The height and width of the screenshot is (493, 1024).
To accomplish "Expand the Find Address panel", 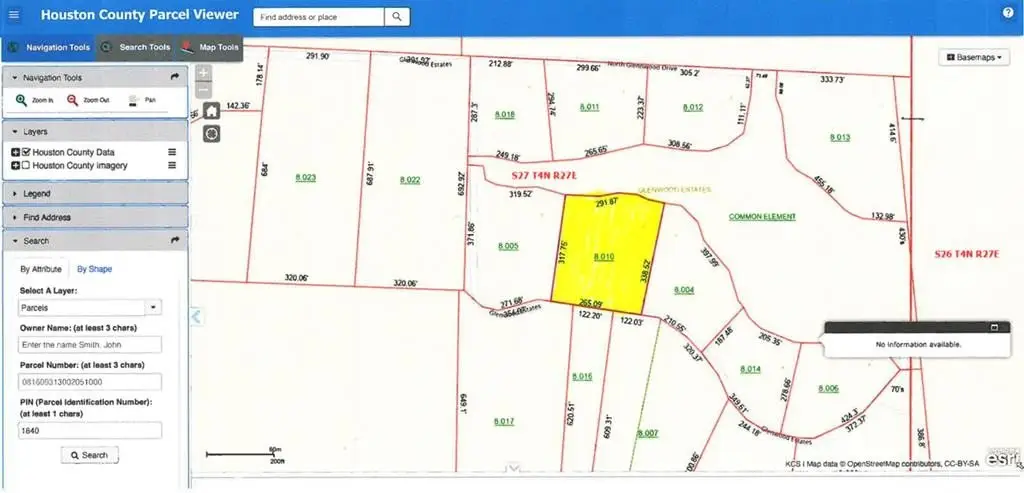I will 95,217.
